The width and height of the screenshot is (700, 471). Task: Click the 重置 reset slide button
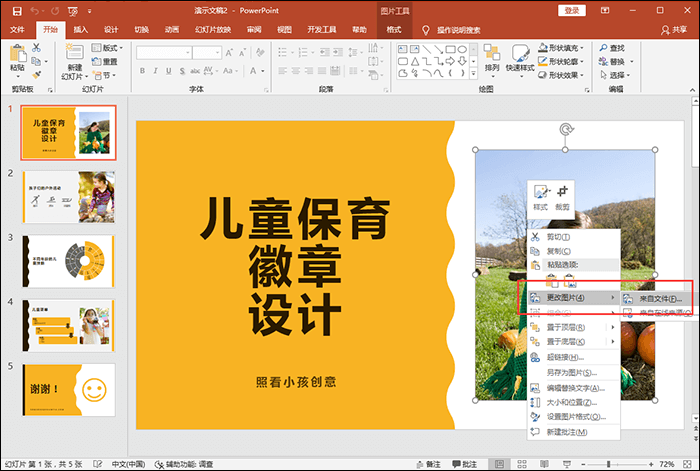coord(104,62)
